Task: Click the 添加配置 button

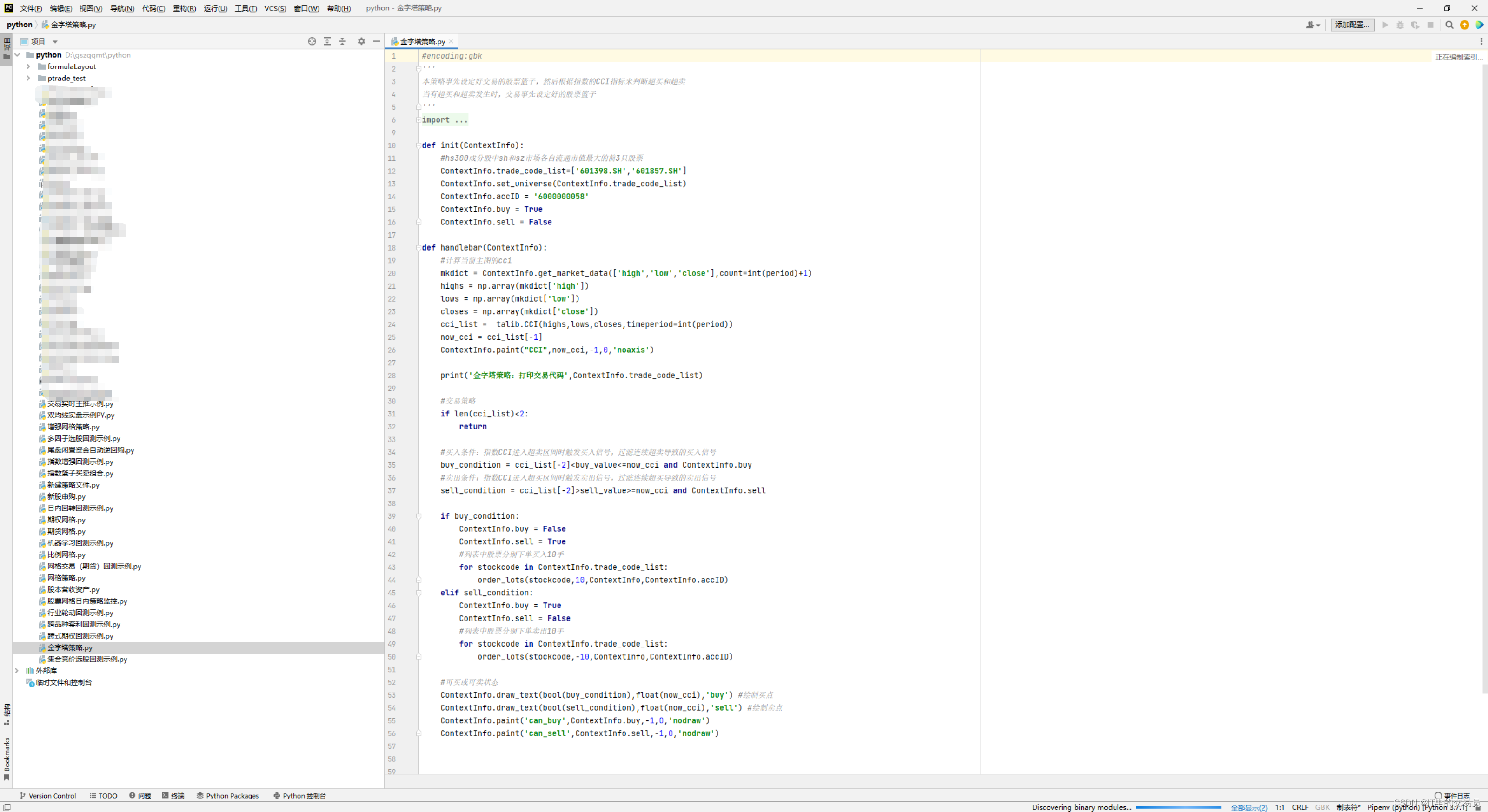Action: [x=1352, y=25]
